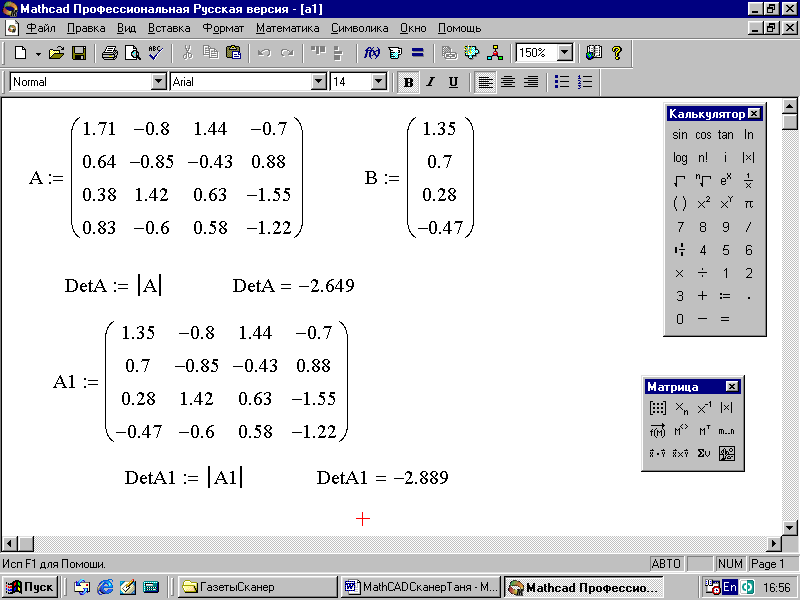Click the spell check ABC icon
Screen dimensions: 800x600
tap(156, 53)
